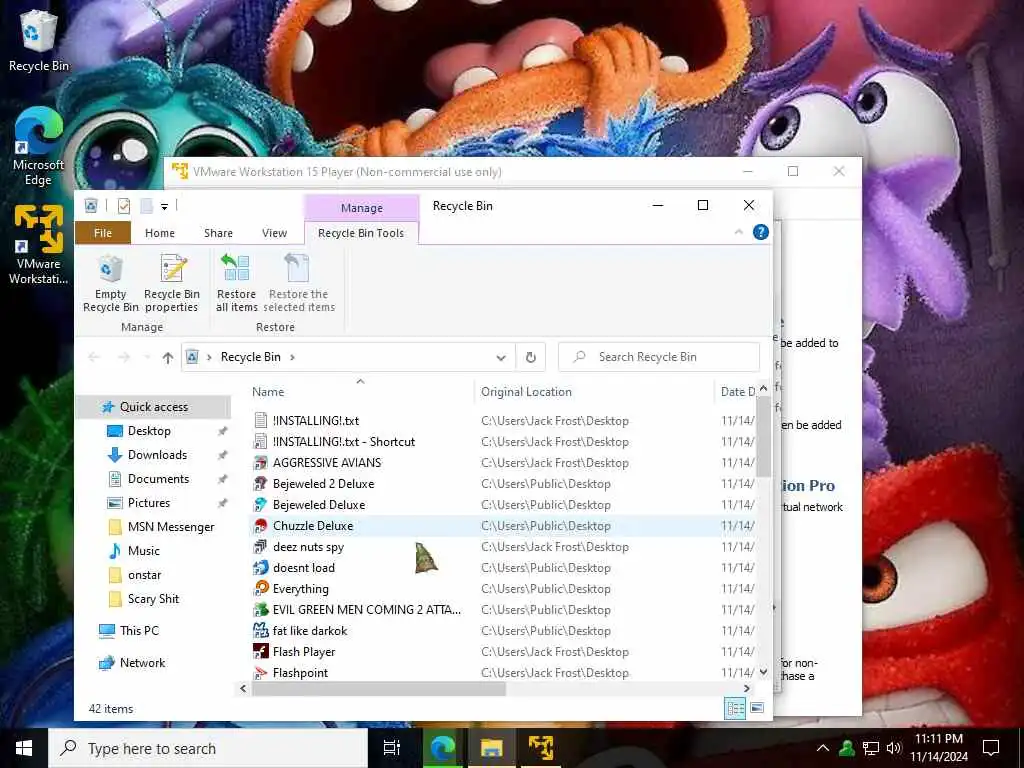Screen dimensions: 1024x768
Task: Select the Flashpoint item
Action: (300, 673)
